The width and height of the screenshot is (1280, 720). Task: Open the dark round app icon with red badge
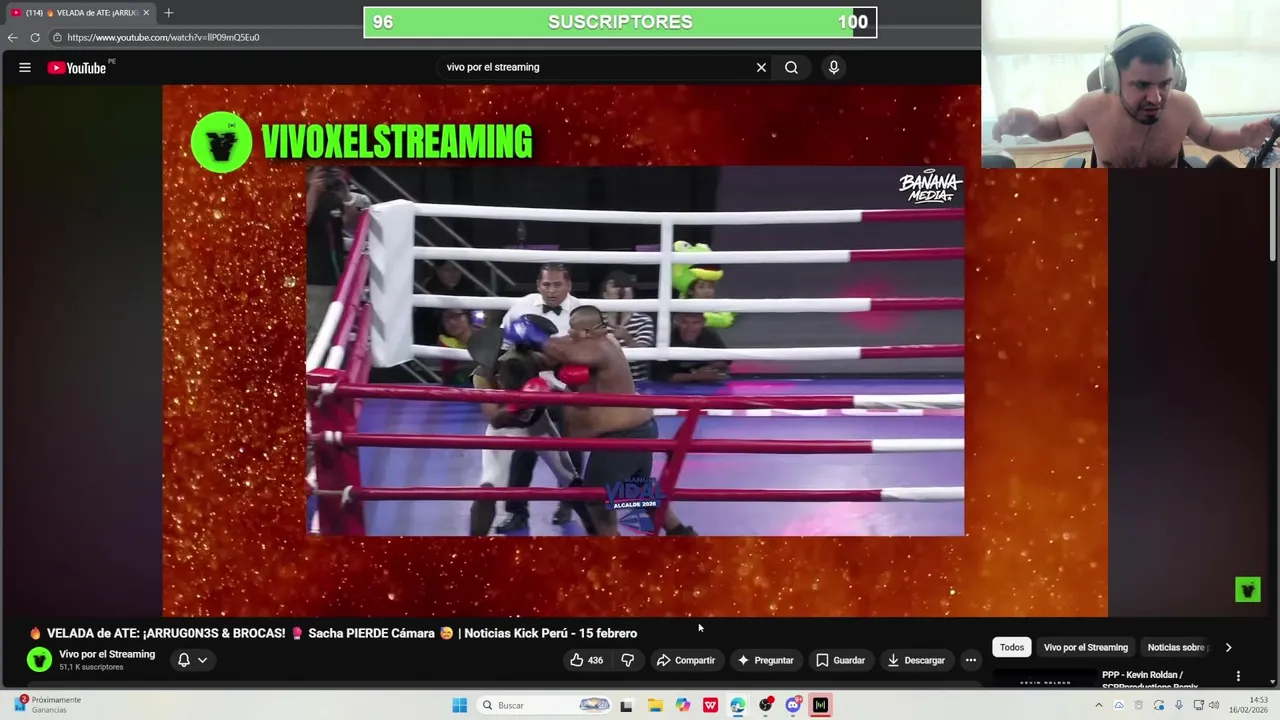[765, 705]
